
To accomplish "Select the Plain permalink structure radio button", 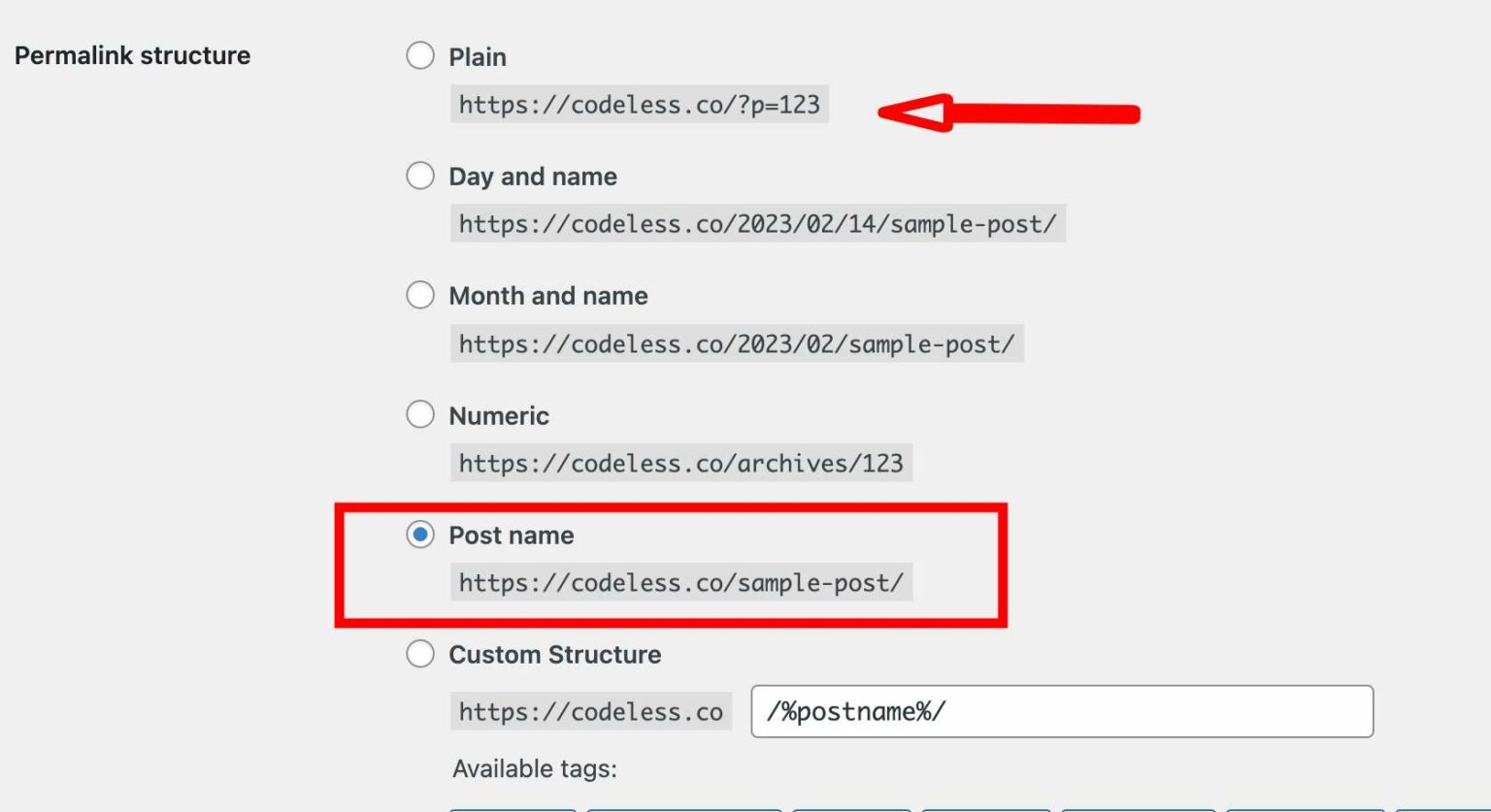I will [x=420, y=56].
